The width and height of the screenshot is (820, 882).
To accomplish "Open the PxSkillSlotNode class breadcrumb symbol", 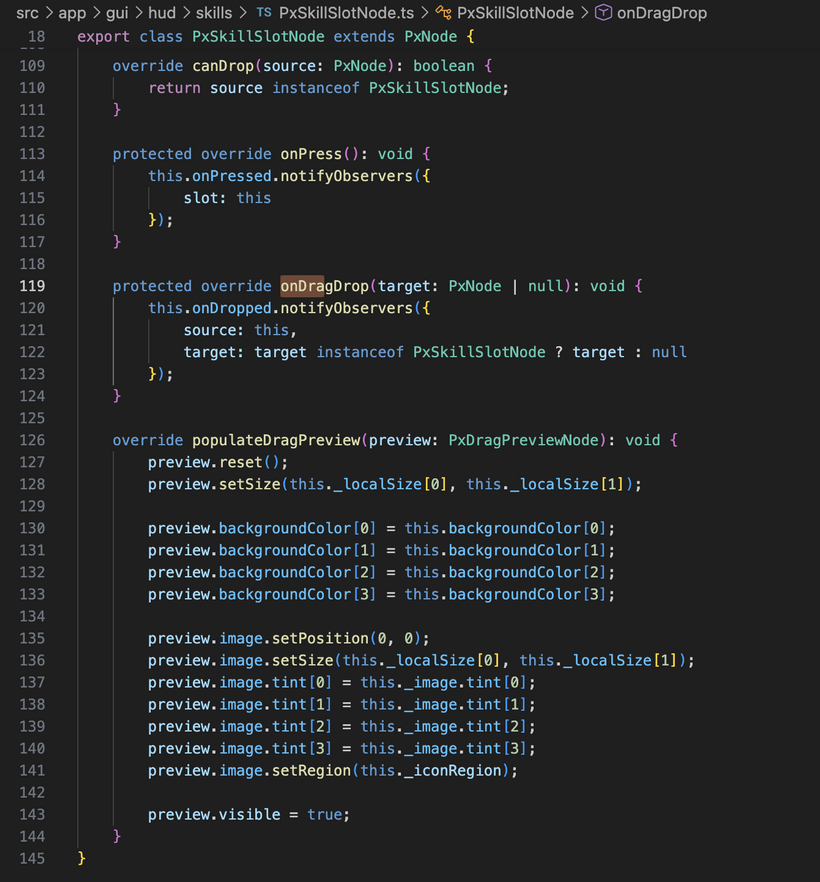I will click(515, 13).
